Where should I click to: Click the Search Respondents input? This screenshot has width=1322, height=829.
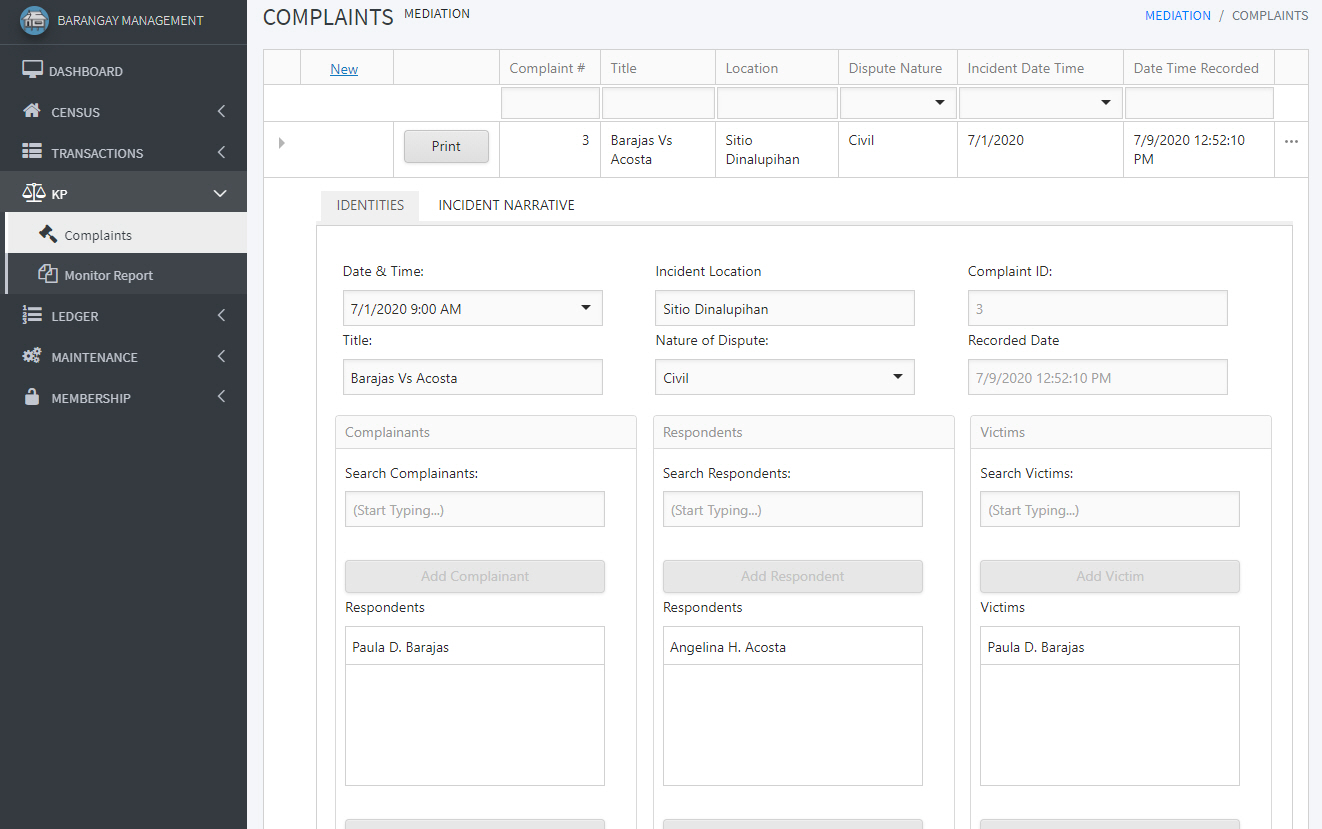(793, 509)
